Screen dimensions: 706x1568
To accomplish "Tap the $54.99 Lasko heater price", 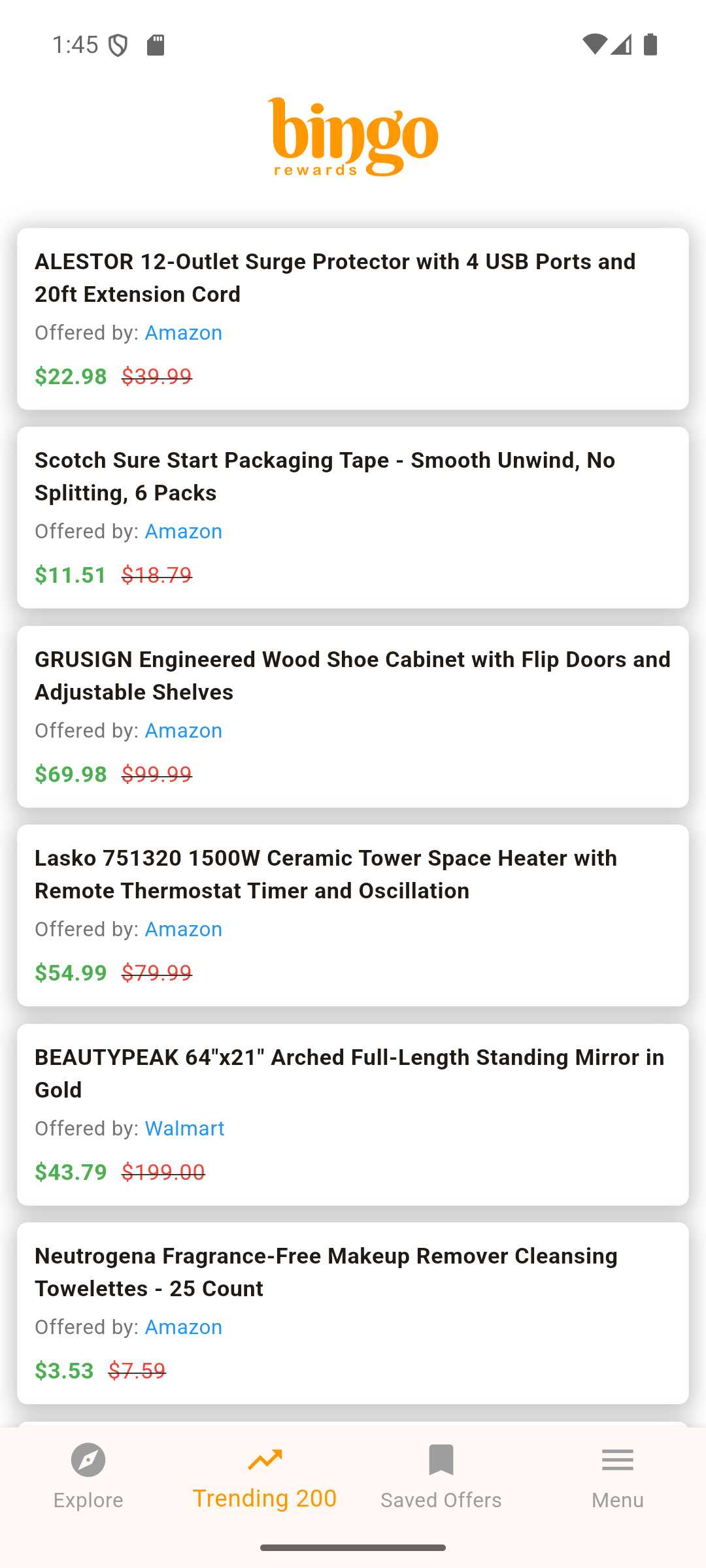I will (71, 973).
